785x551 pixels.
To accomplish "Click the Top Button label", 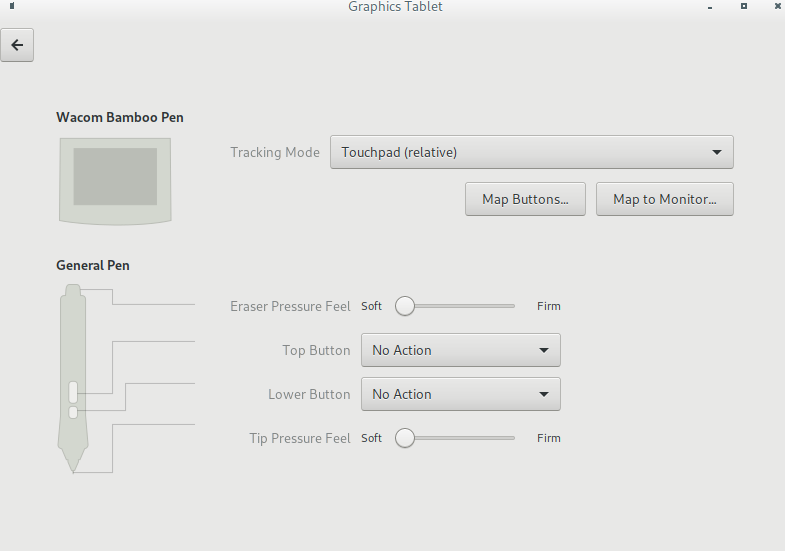I will click(316, 350).
